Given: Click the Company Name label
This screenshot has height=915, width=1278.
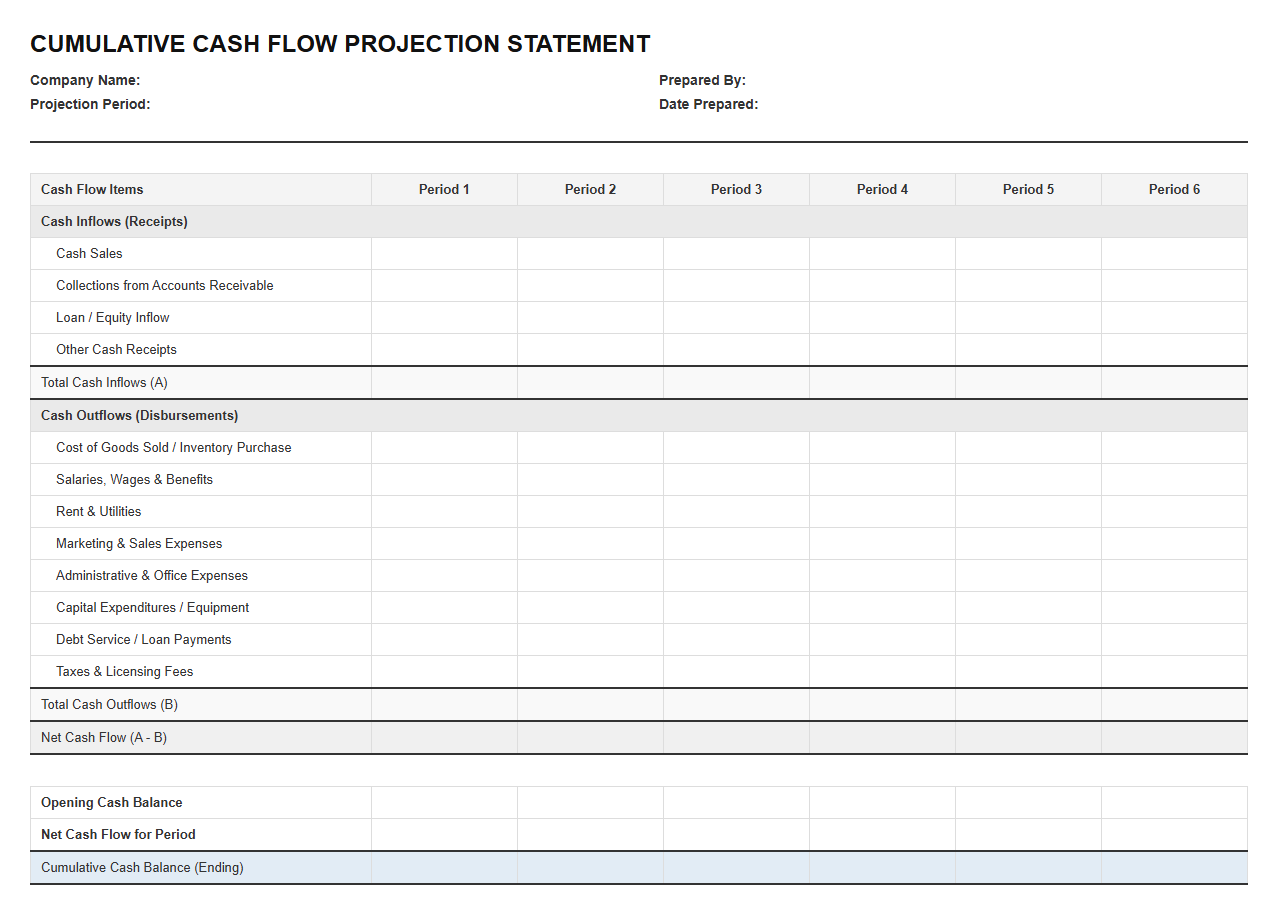Looking at the screenshot, I should point(85,80).
